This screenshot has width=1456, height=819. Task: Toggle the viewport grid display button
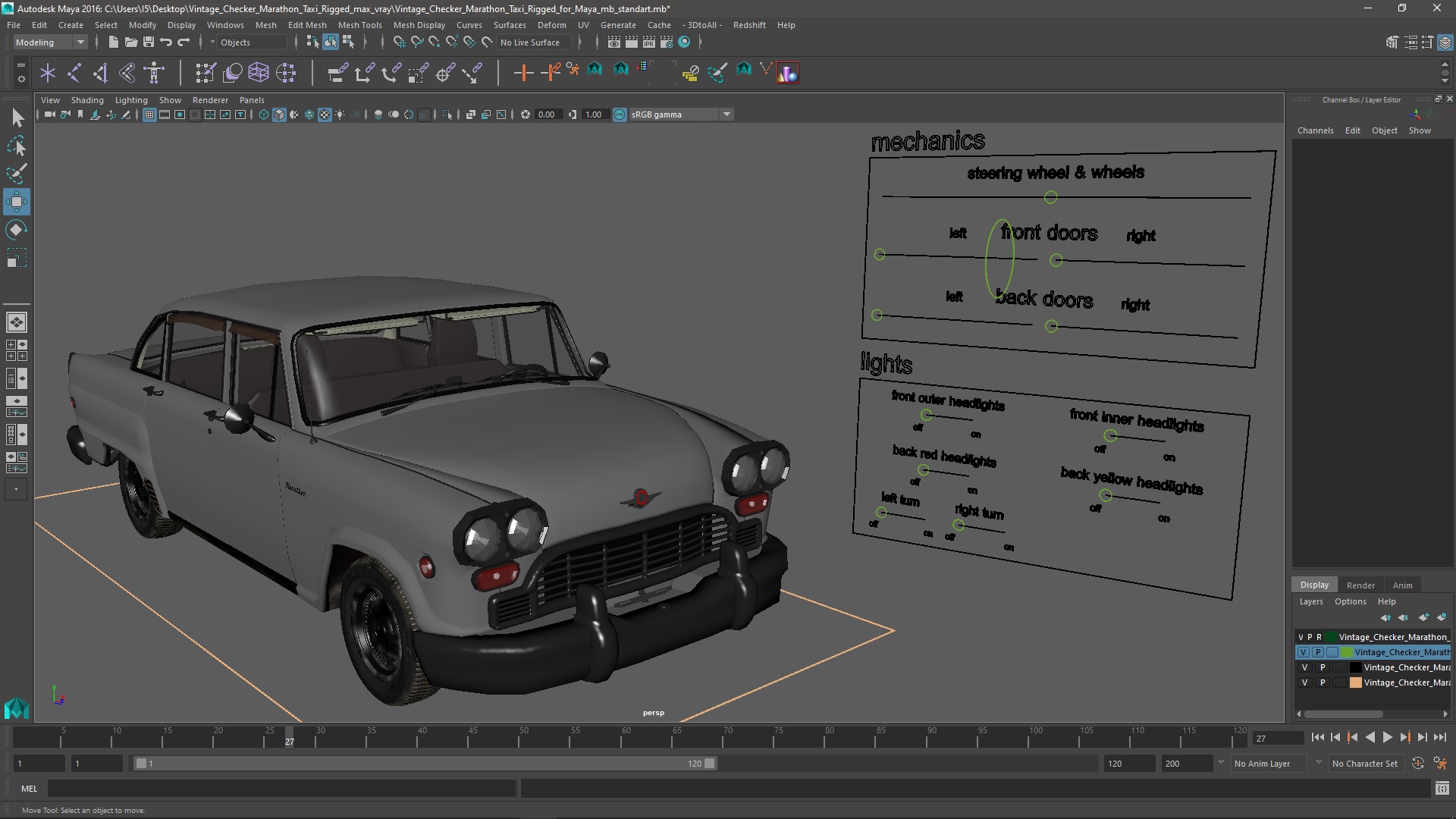(149, 115)
